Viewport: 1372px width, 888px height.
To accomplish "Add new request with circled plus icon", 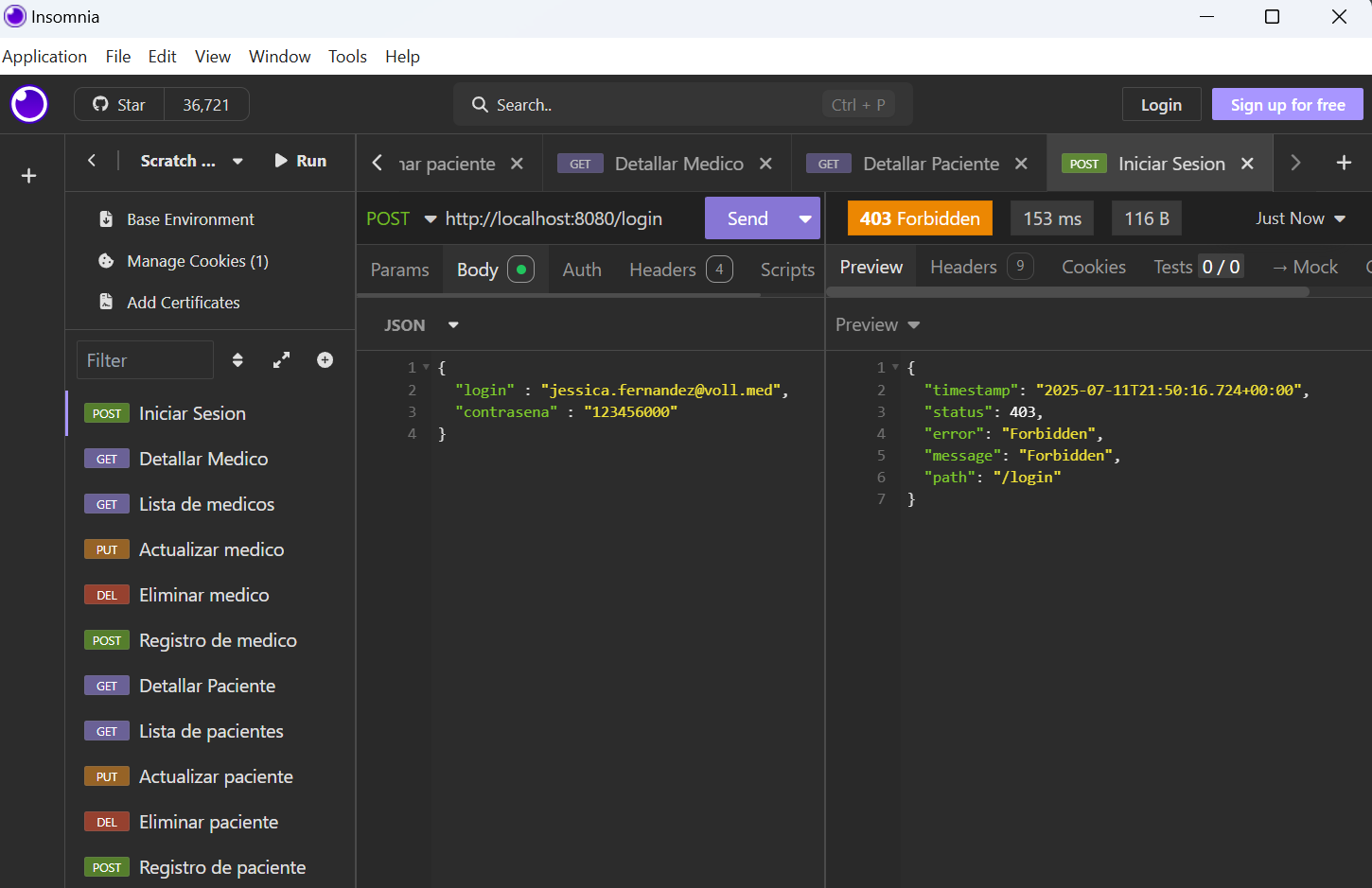I will pyautogui.click(x=325, y=360).
